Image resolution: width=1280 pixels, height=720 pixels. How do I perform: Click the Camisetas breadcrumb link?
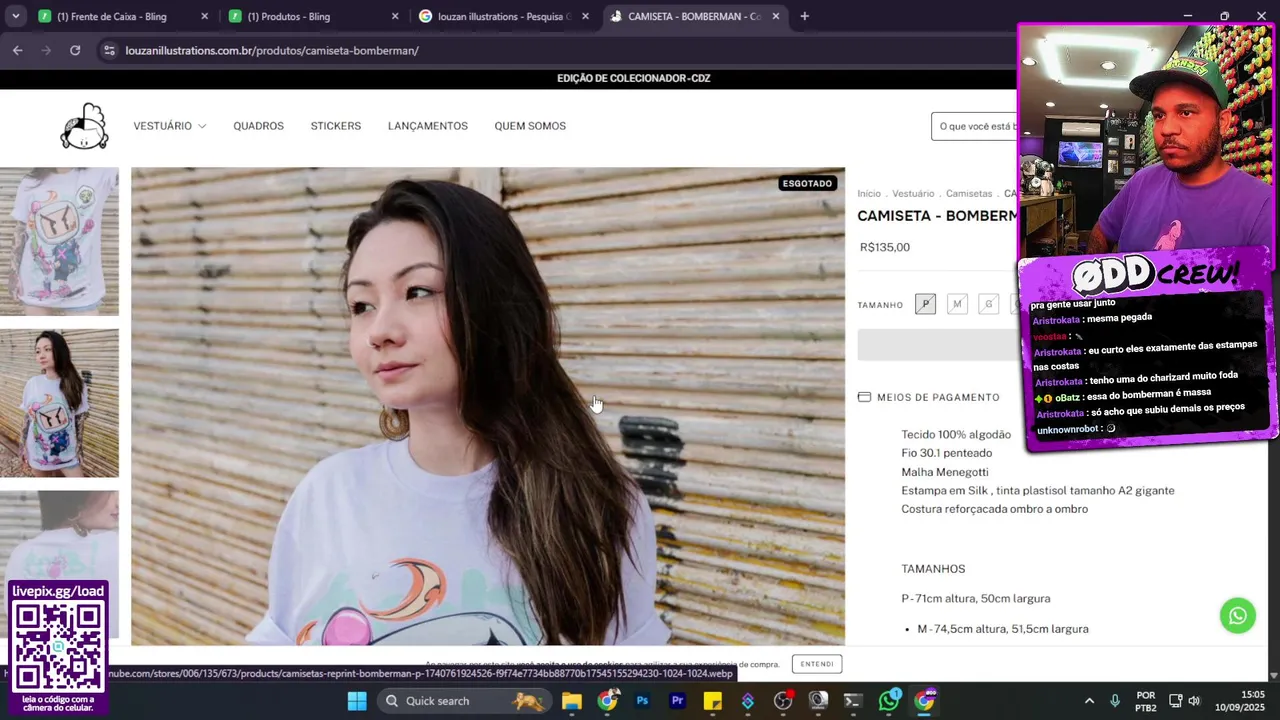tap(969, 194)
